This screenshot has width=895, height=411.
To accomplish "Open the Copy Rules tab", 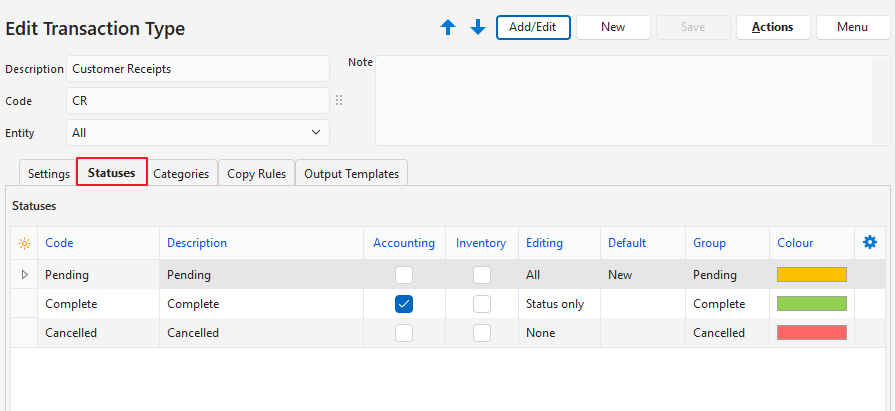I will pos(256,173).
